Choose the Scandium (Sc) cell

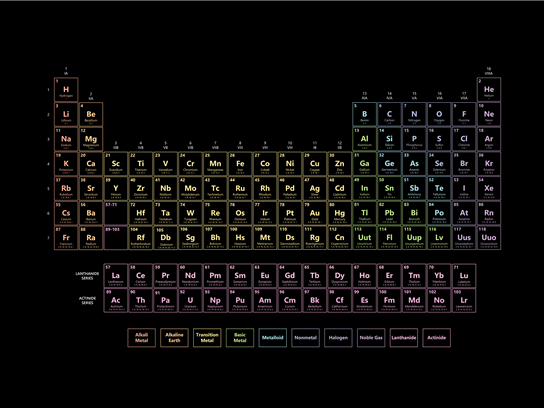tap(116, 164)
